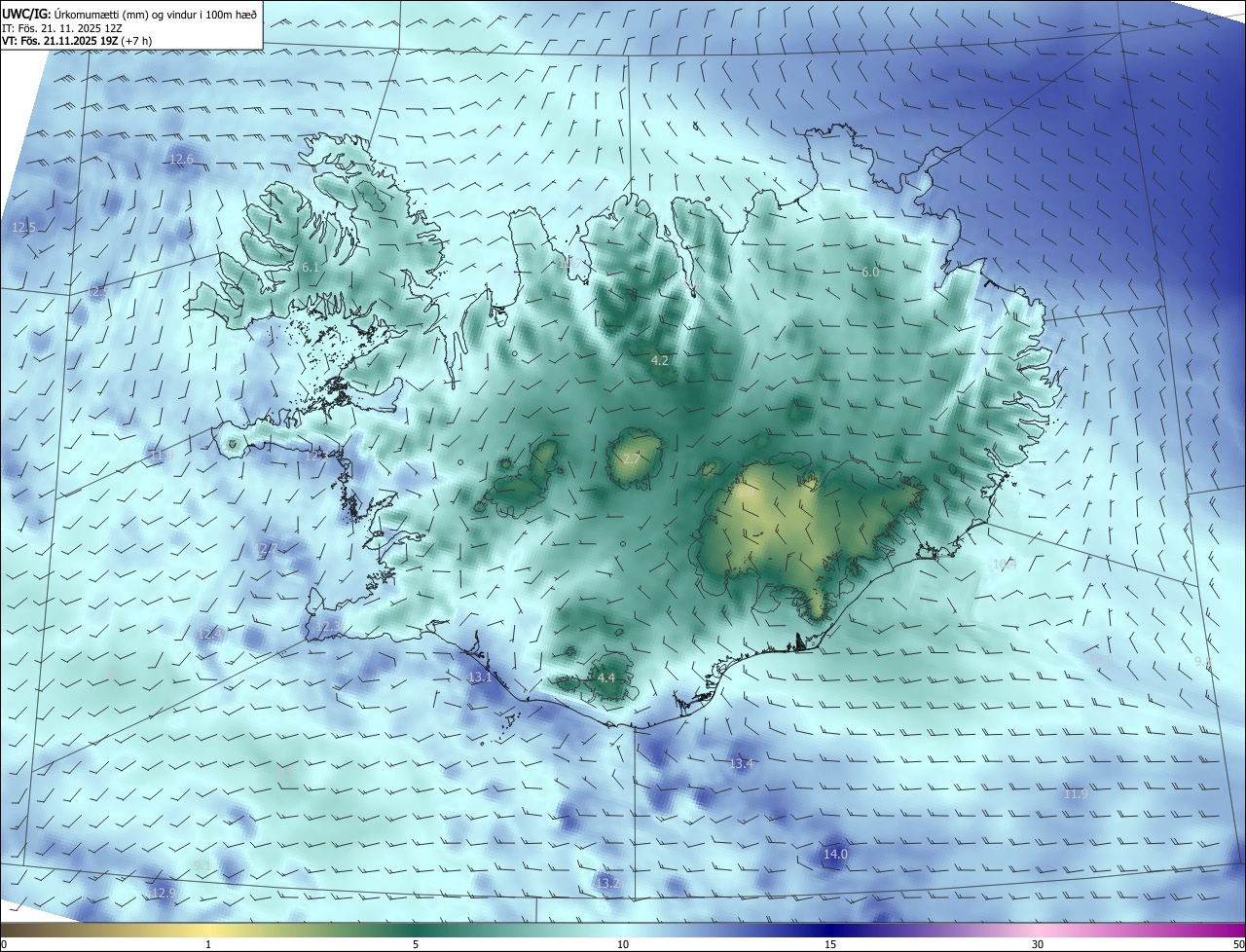Click the 13.4 value label over the sea
The image size is (1246, 952).
tap(742, 764)
